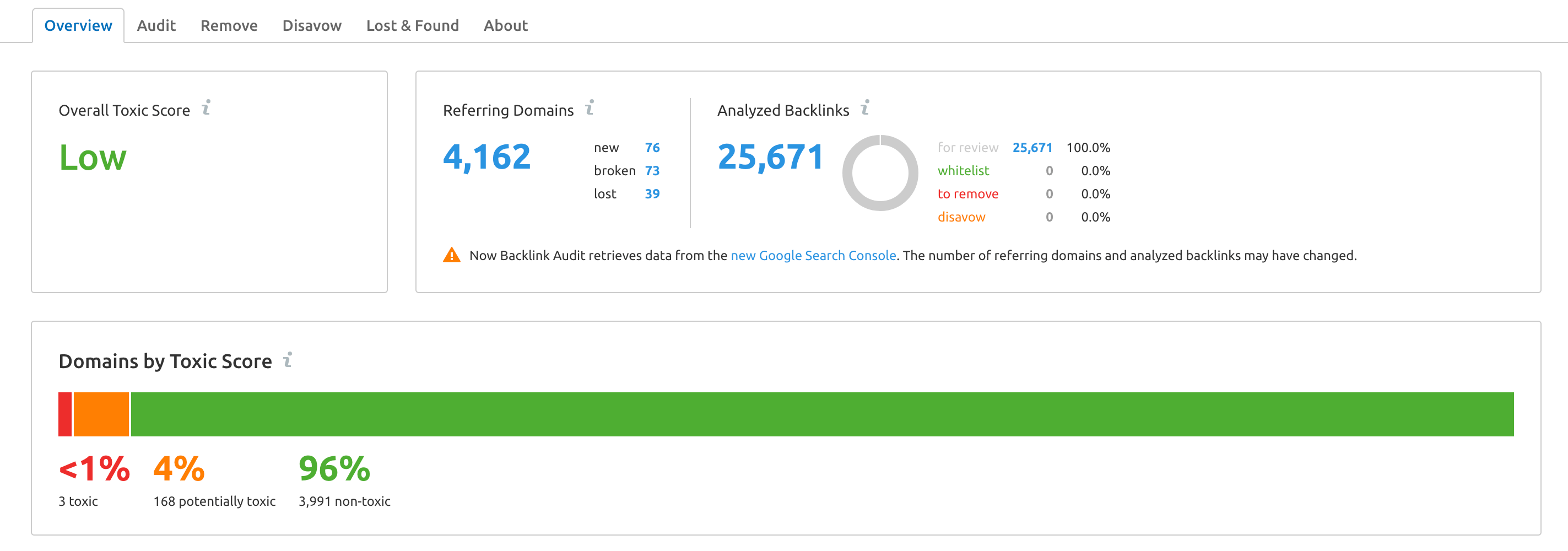
Task: Select the orange potentially toxic bar segment
Action: point(101,414)
